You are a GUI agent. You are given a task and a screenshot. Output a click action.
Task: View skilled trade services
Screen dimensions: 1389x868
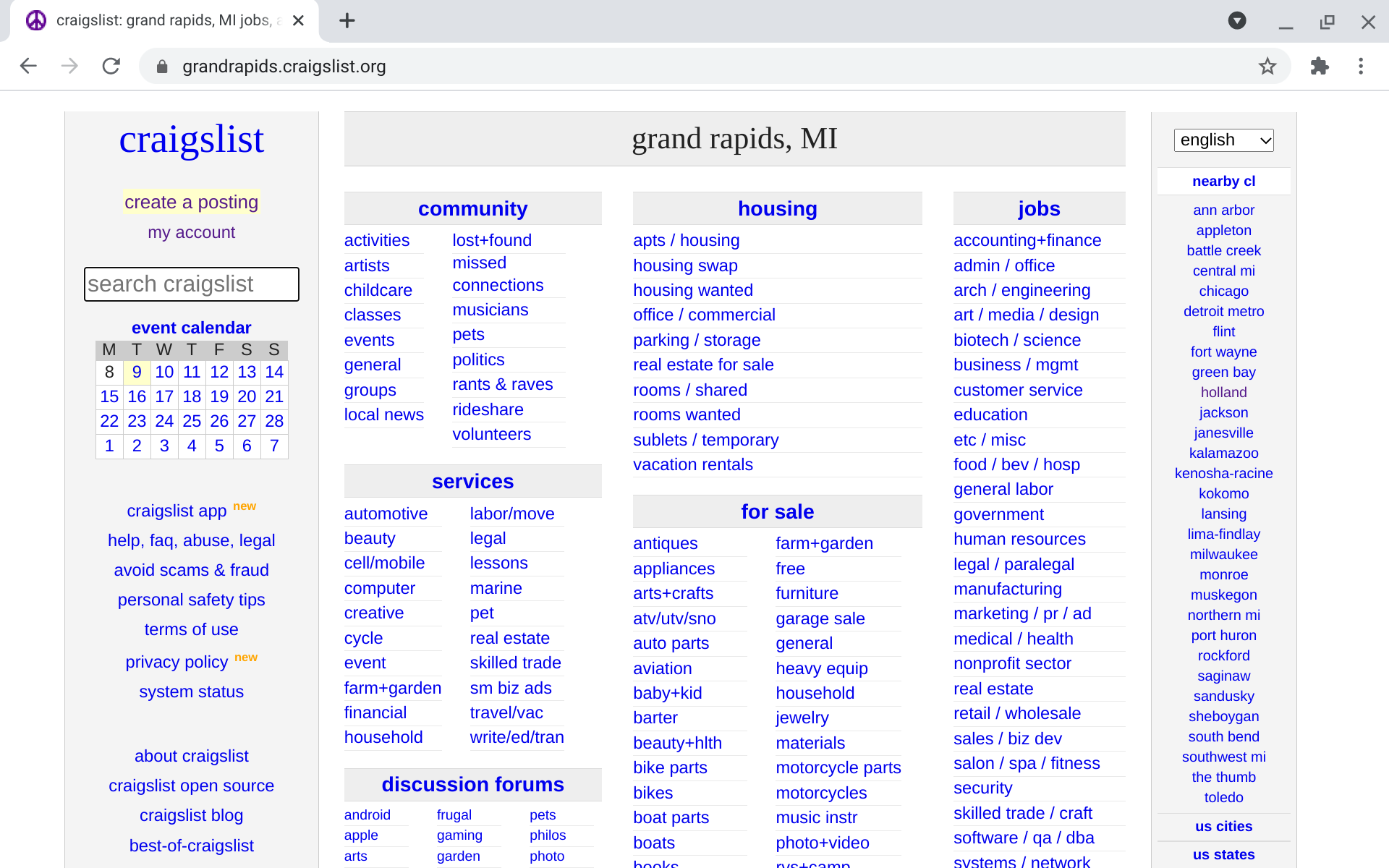pos(515,663)
